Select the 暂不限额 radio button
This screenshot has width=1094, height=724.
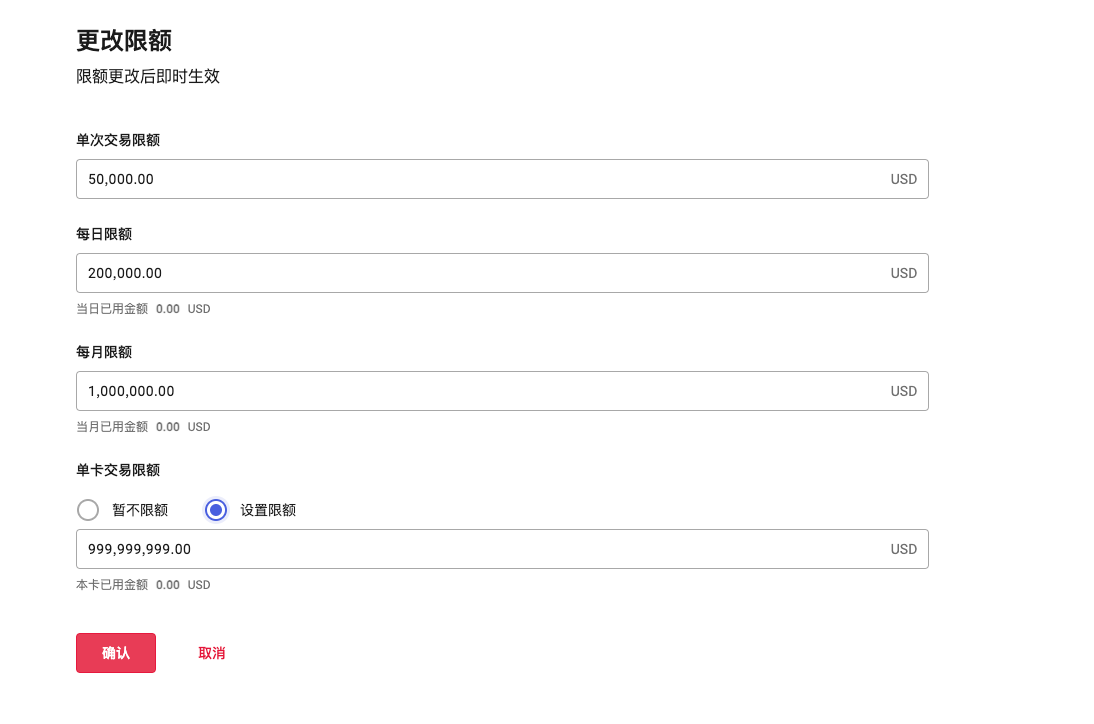(x=88, y=510)
